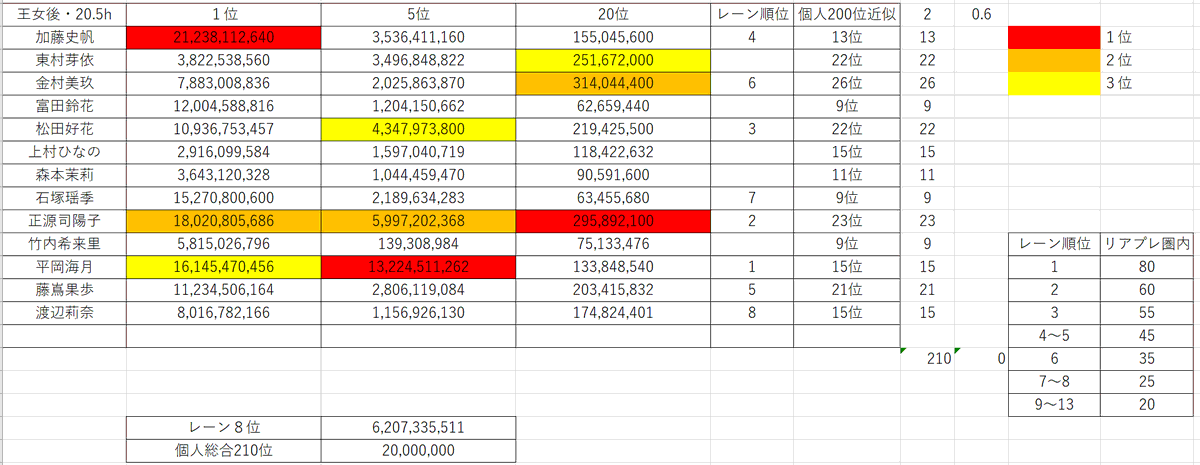Select the リアプレ圏内 header cell
The image size is (1200, 465).
point(1146,244)
